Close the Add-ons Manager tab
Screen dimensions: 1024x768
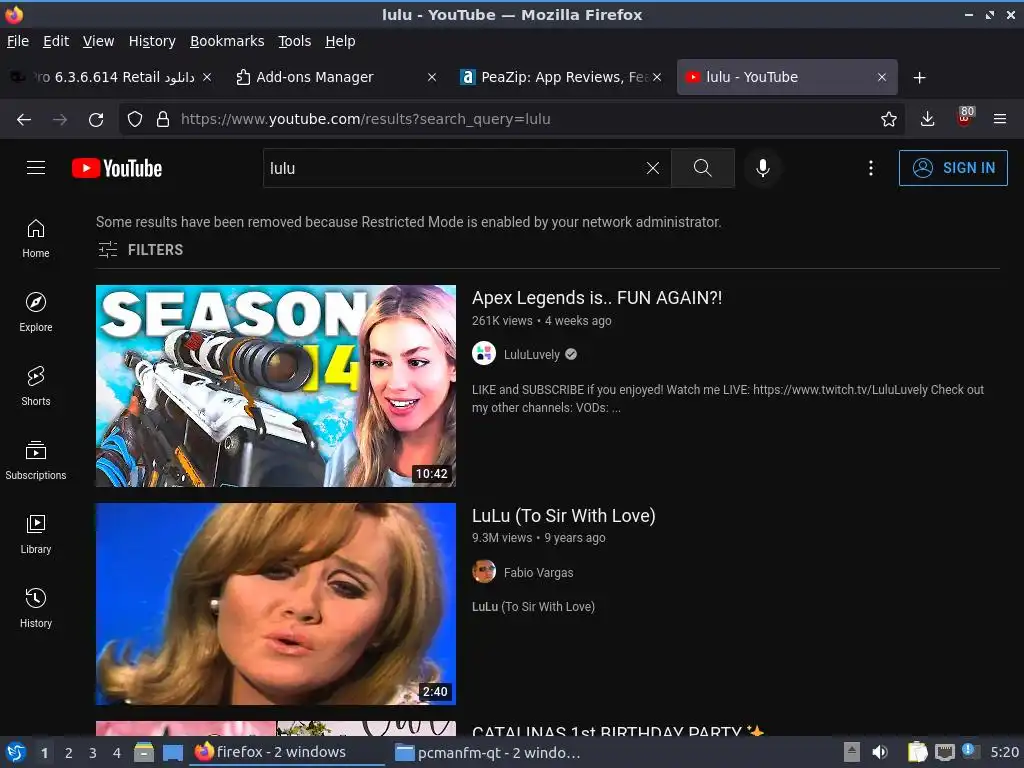click(432, 77)
